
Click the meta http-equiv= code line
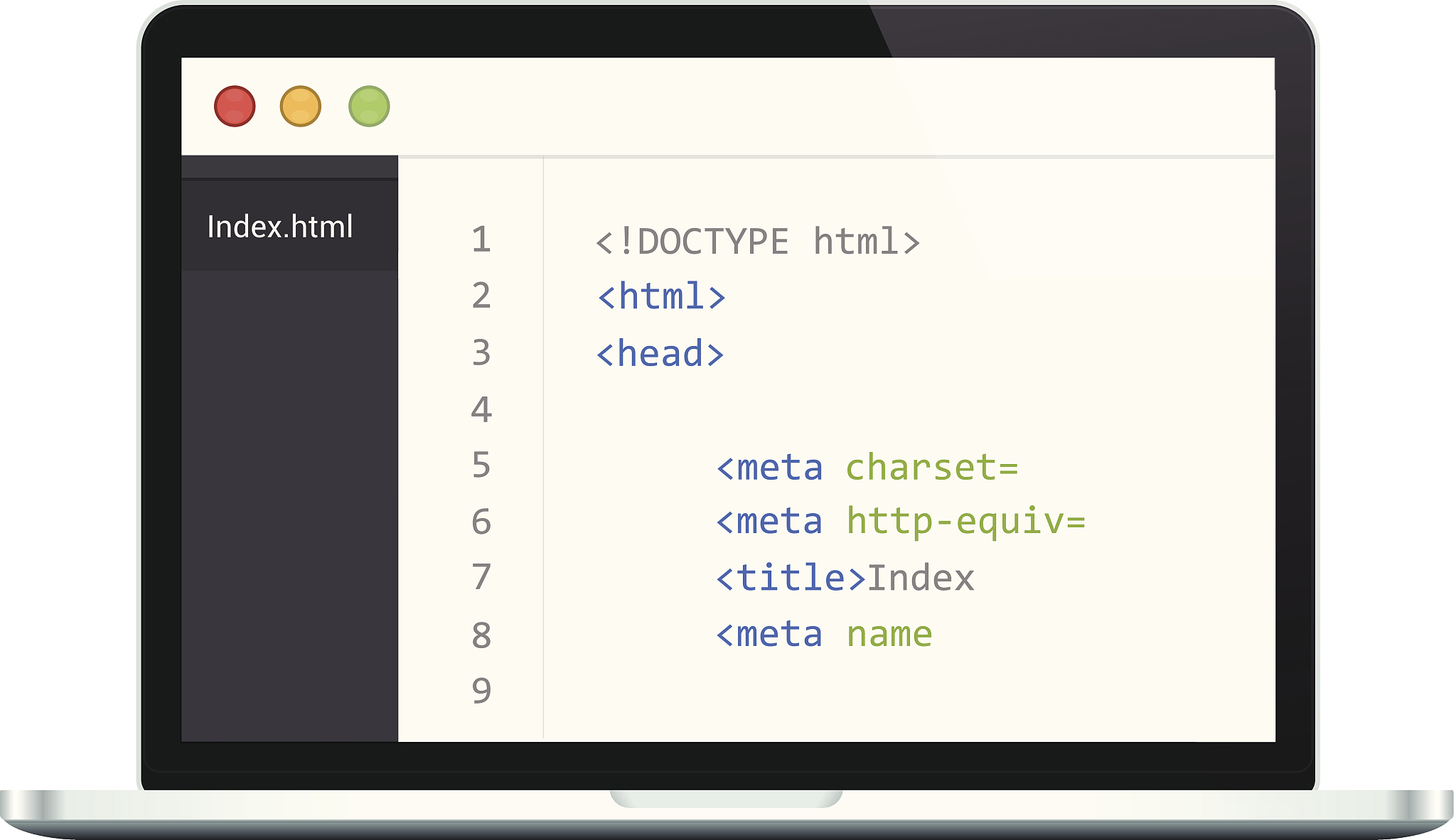click(x=900, y=522)
